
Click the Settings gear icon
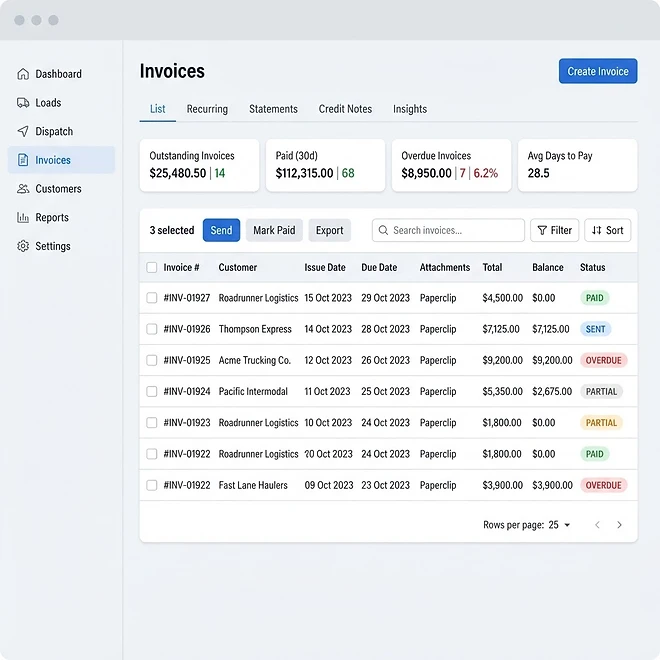[23, 246]
